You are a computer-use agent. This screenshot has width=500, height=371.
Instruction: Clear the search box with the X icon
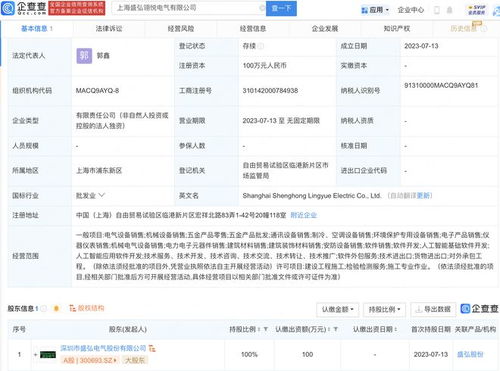point(262,8)
